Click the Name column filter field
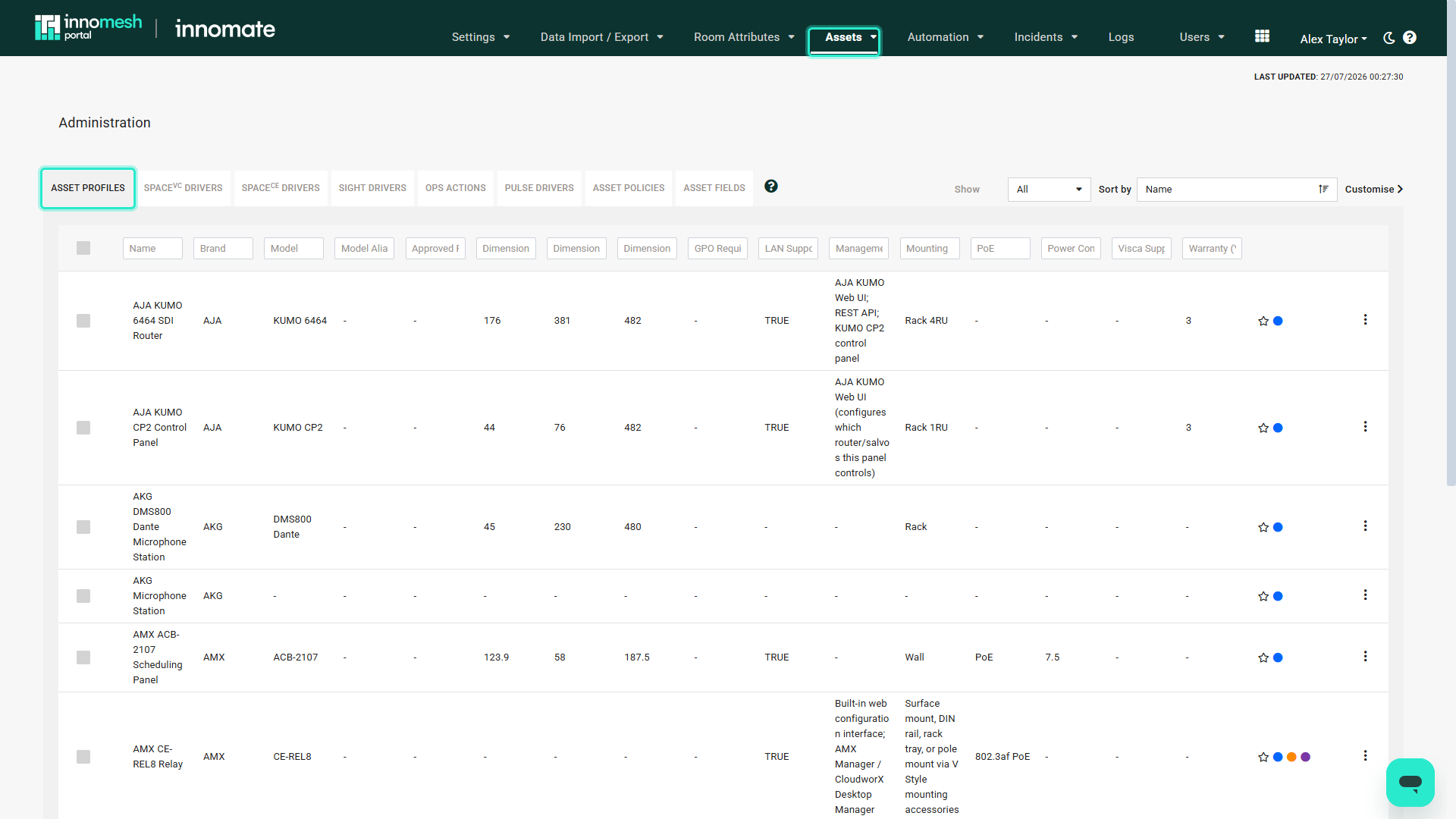 [x=152, y=249]
